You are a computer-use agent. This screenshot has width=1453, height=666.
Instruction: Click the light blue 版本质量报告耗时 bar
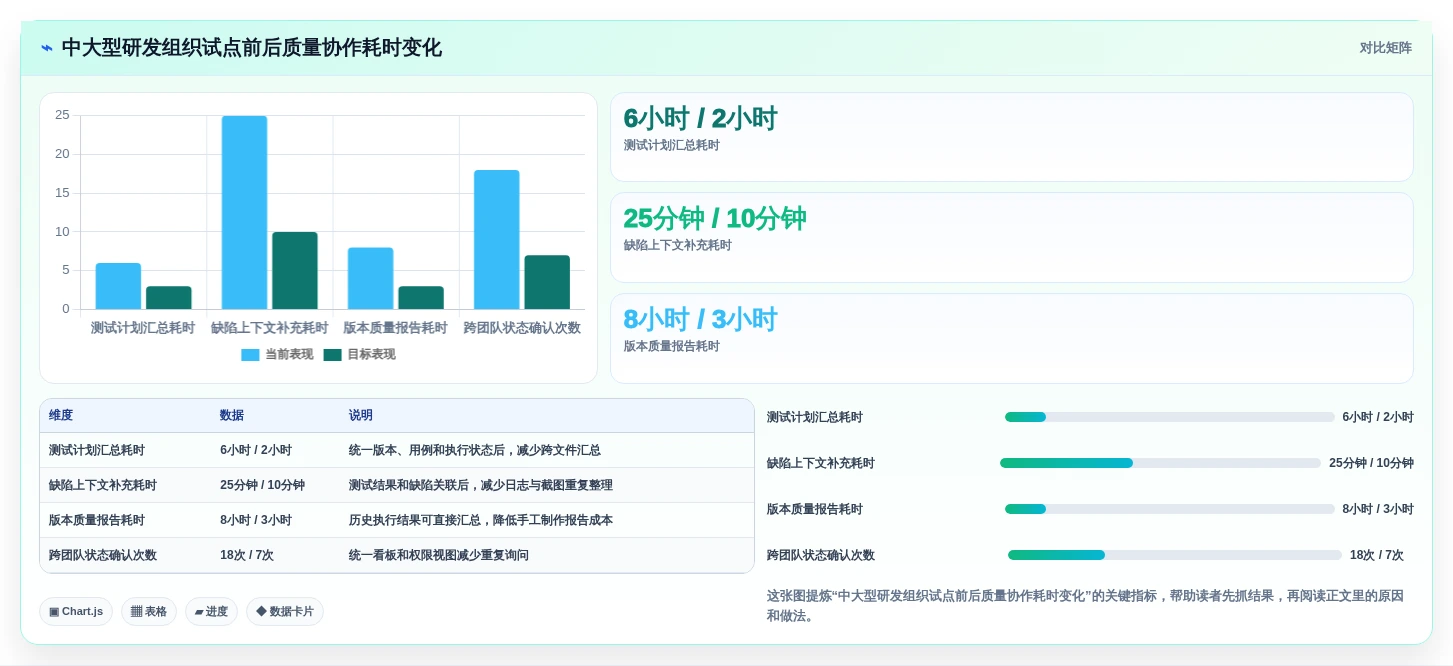(370, 279)
